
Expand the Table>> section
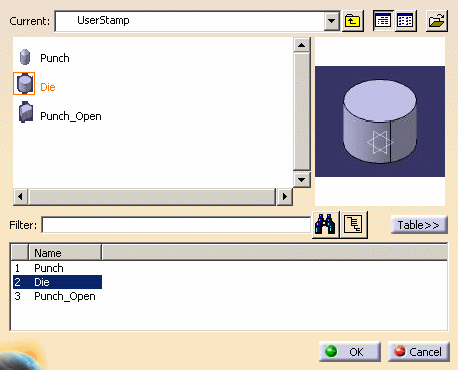click(419, 225)
